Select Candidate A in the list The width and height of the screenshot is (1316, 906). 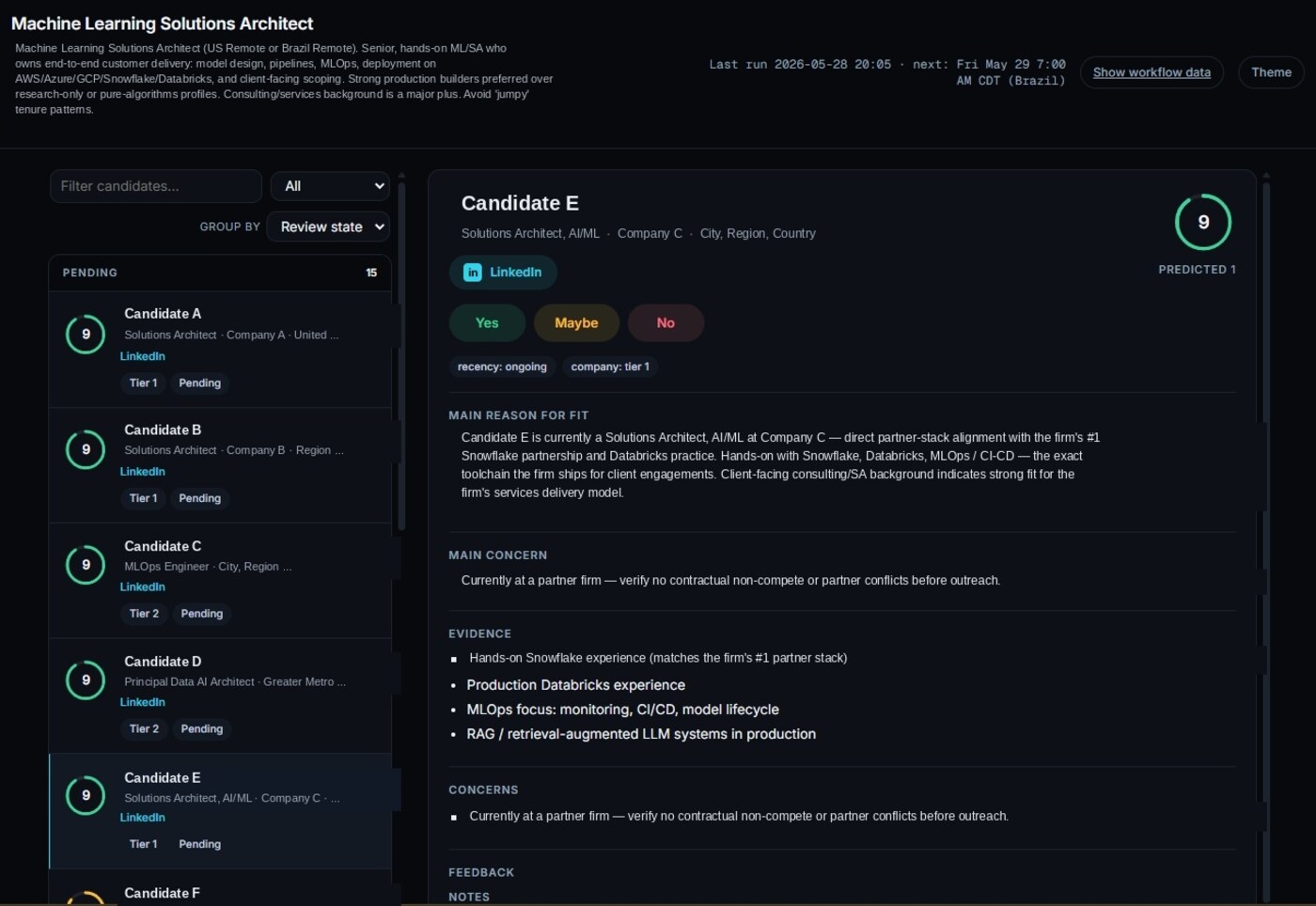coord(220,349)
